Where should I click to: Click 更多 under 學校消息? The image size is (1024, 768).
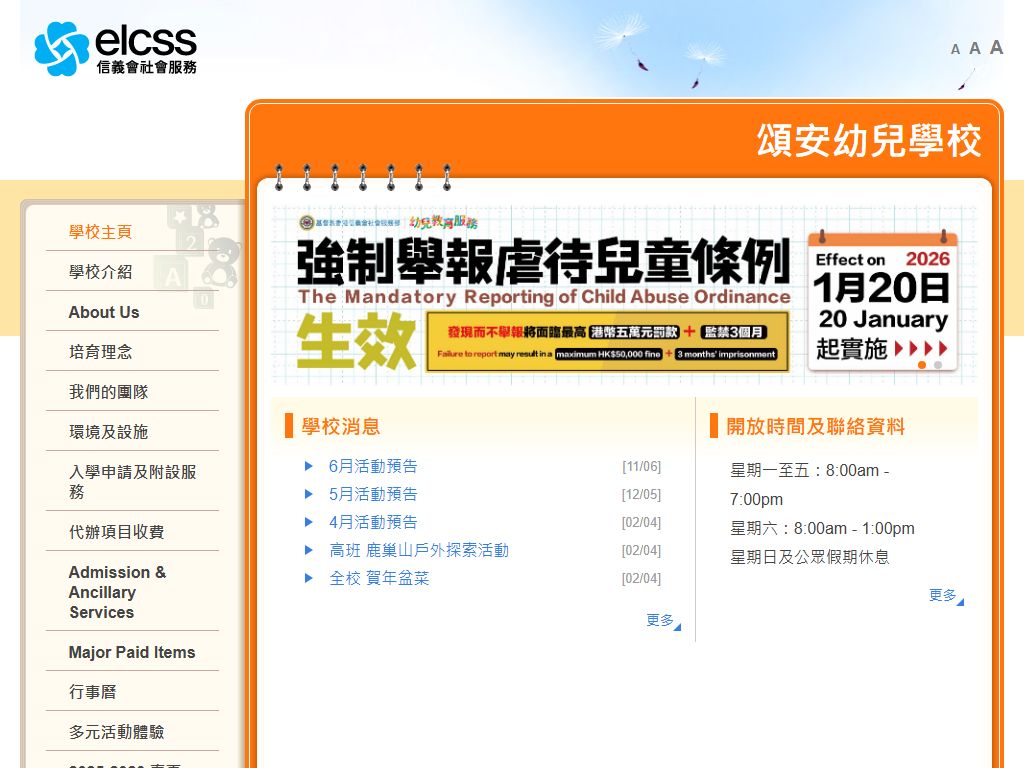663,620
